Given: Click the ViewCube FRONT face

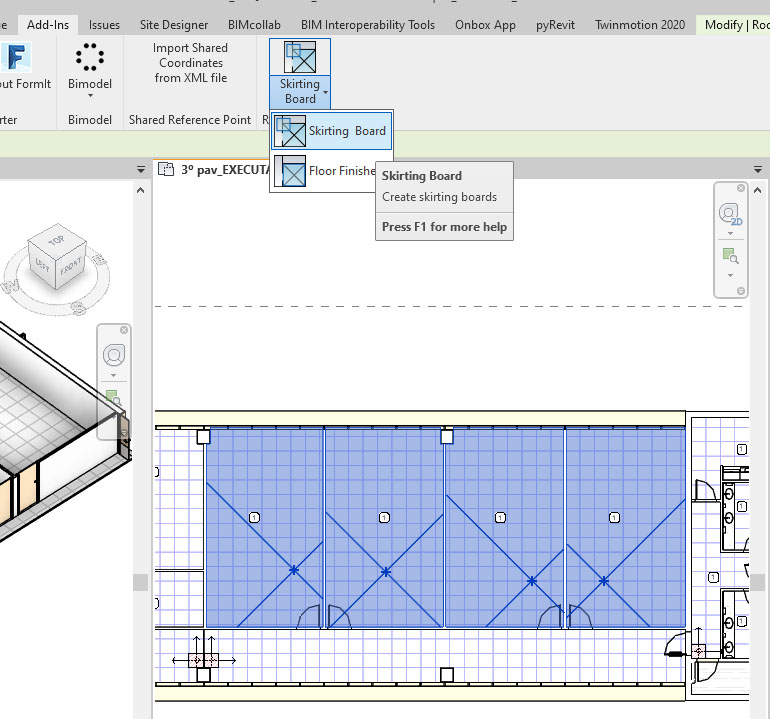Looking at the screenshot, I should (71, 267).
